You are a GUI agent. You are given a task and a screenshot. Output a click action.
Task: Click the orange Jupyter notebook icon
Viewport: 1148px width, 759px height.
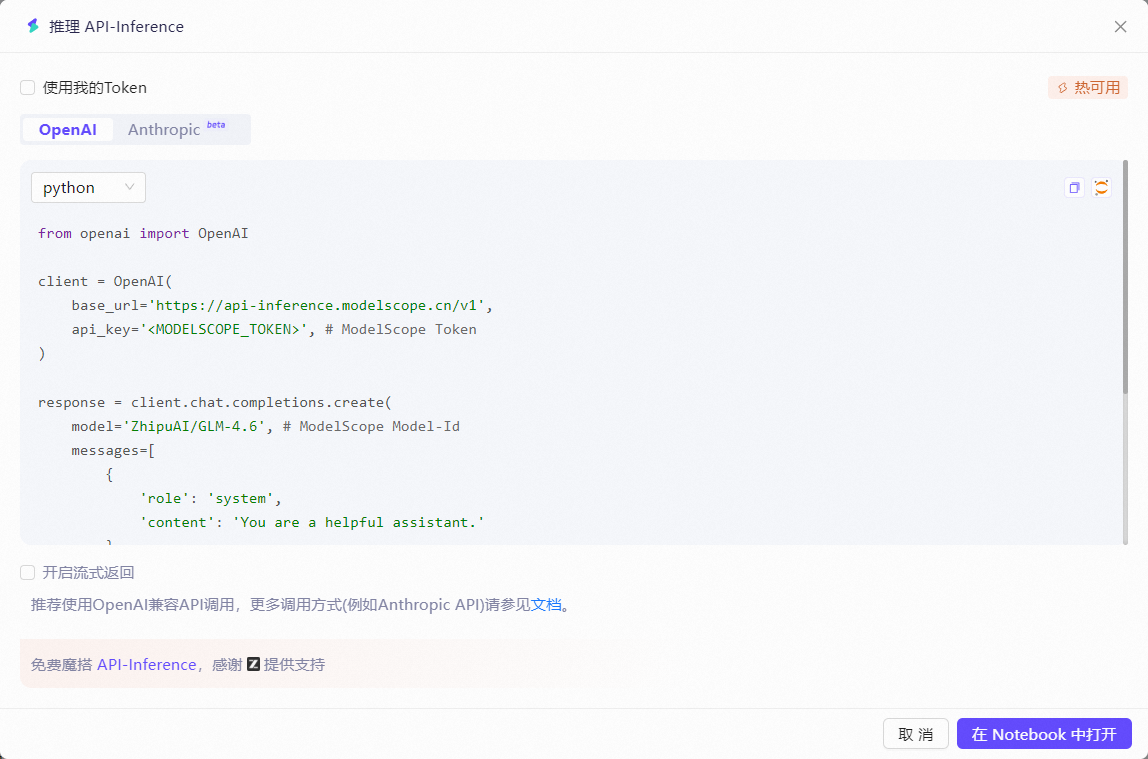[1101, 188]
